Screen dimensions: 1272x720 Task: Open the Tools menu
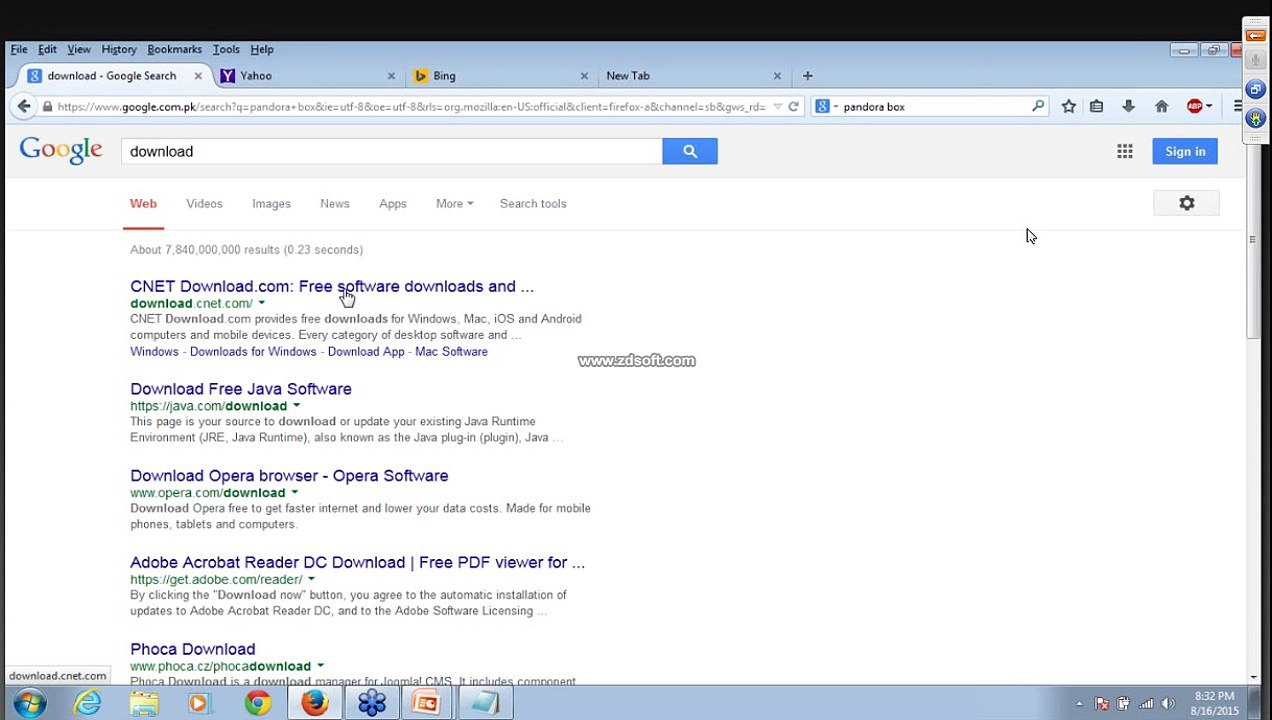click(226, 49)
